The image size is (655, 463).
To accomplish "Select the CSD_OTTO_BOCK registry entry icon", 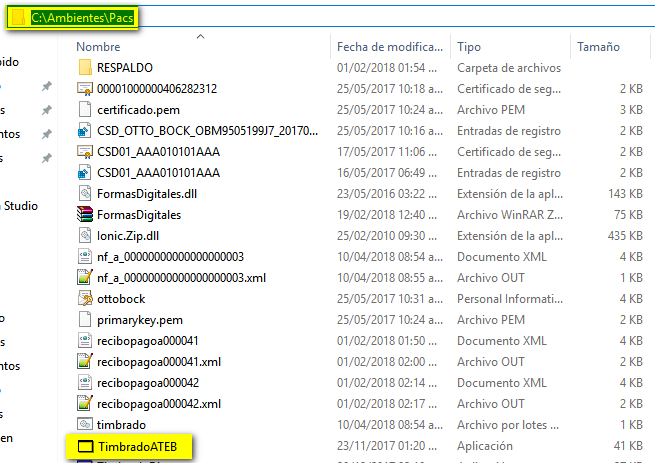I will (85, 131).
